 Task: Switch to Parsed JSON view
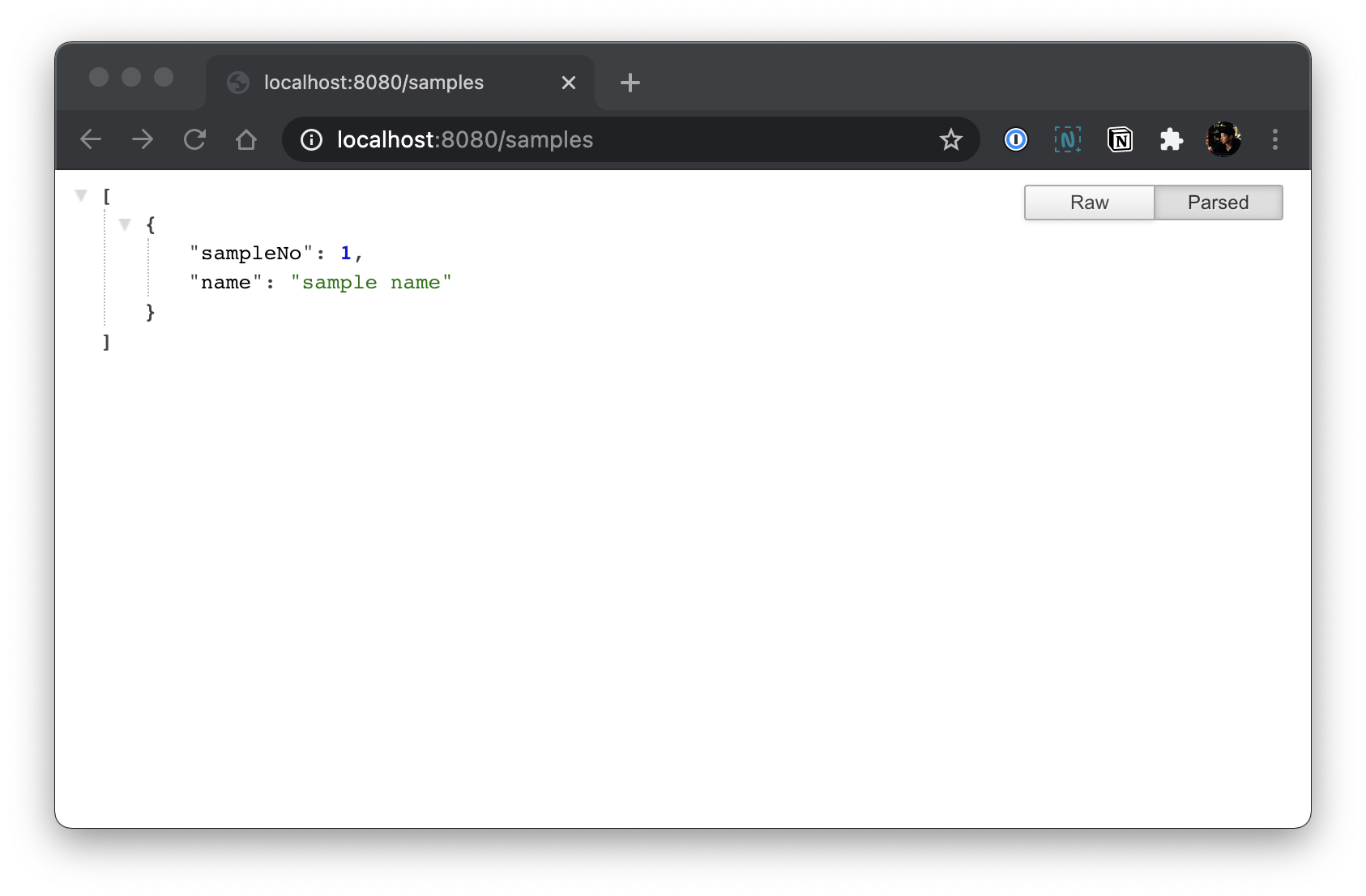point(1218,203)
